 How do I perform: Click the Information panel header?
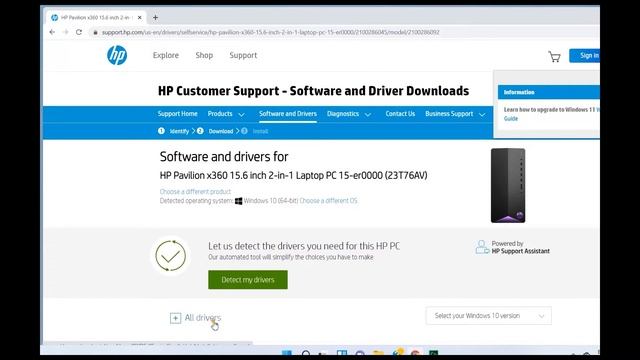pyautogui.click(x=549, y=92)
